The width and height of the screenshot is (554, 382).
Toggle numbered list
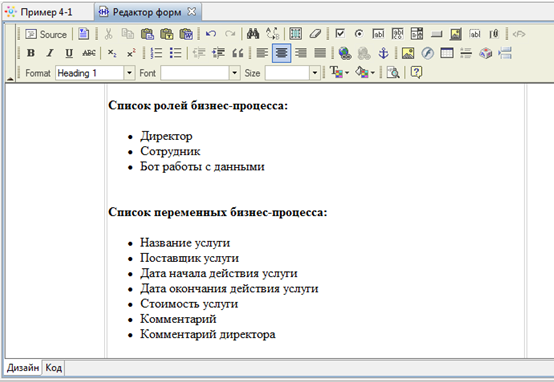(156, 53)
